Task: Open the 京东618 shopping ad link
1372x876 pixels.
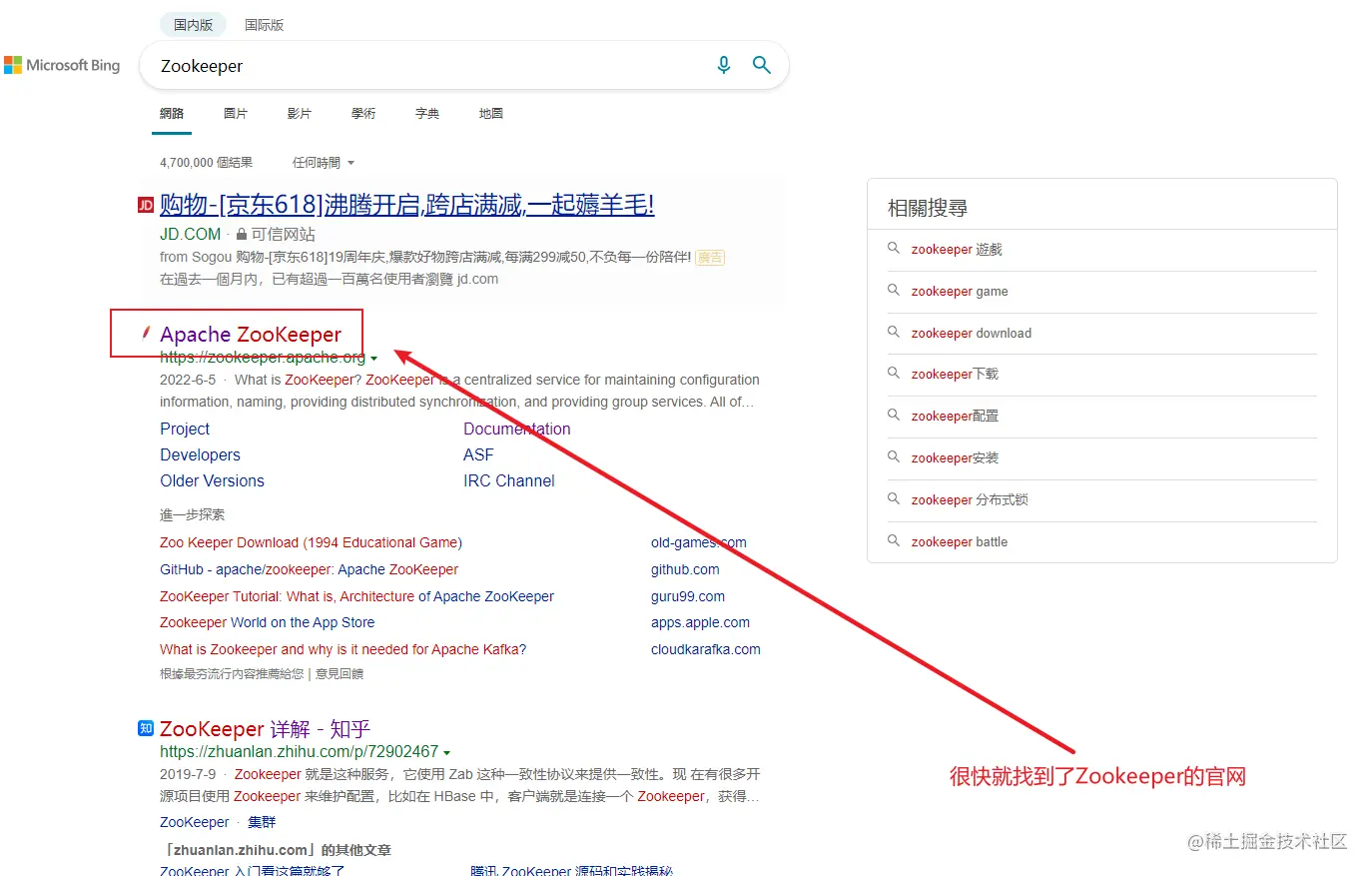Action: (407, 205)
